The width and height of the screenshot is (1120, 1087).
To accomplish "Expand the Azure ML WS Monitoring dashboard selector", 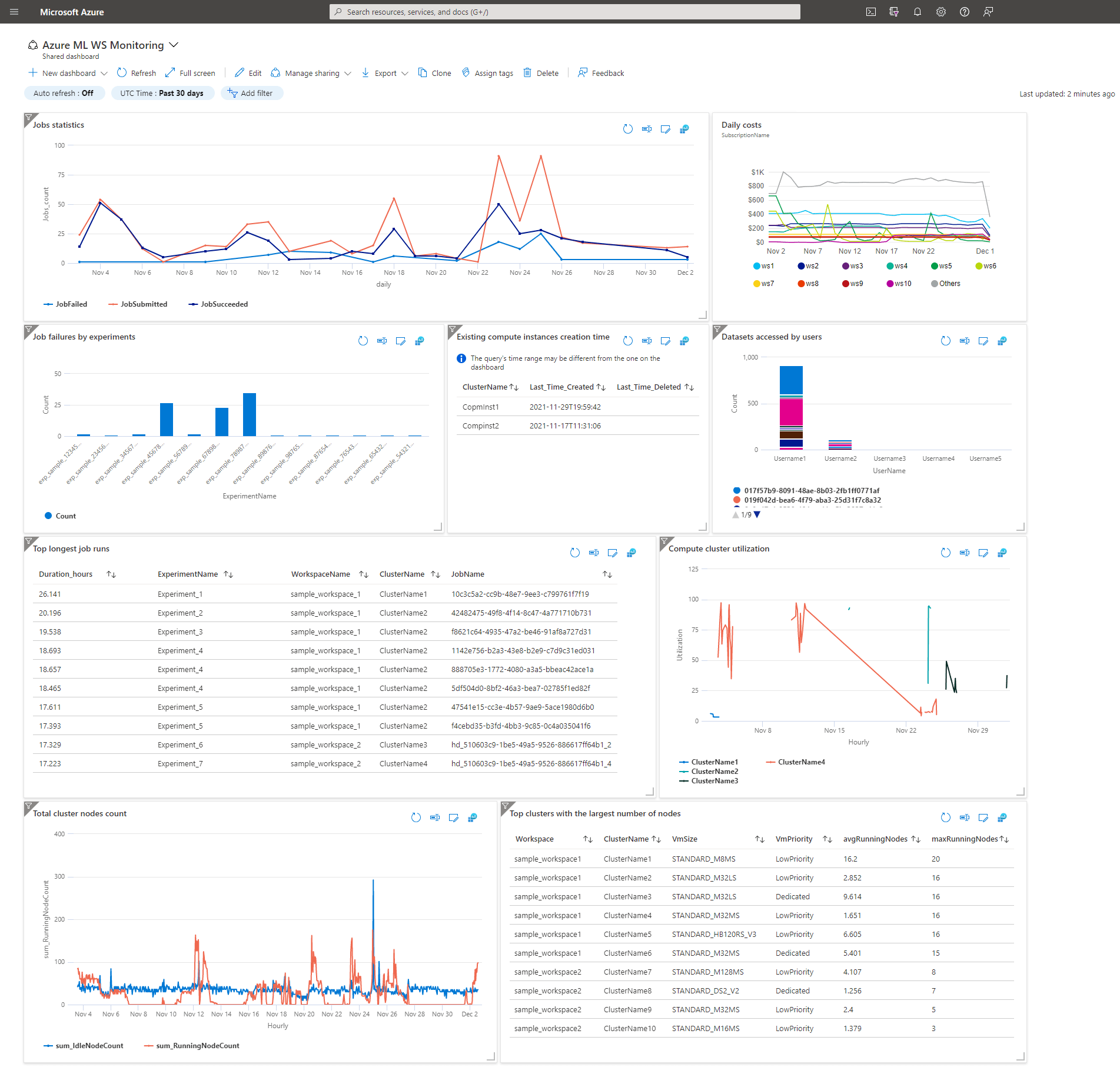I will click(174, 45).
